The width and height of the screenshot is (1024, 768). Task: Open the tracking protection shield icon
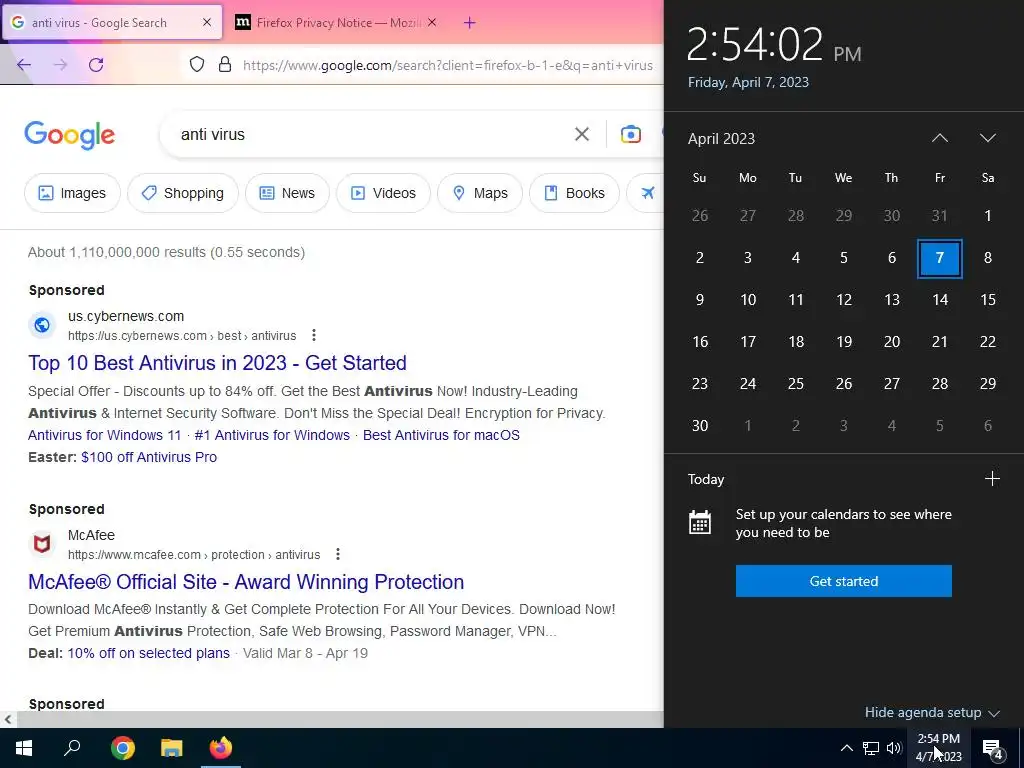point(197,64)
